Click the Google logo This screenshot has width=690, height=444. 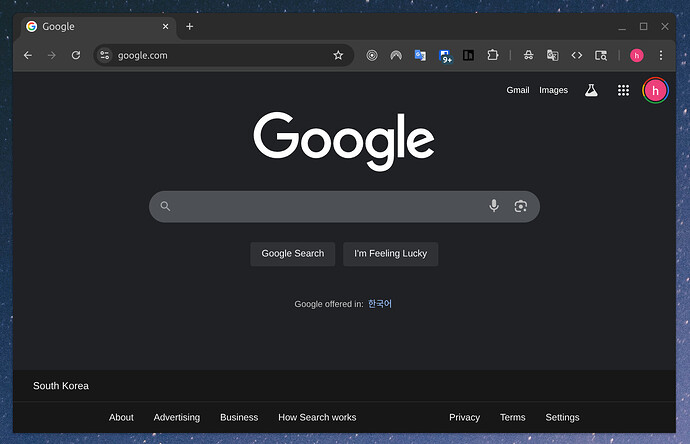point(344,141)
